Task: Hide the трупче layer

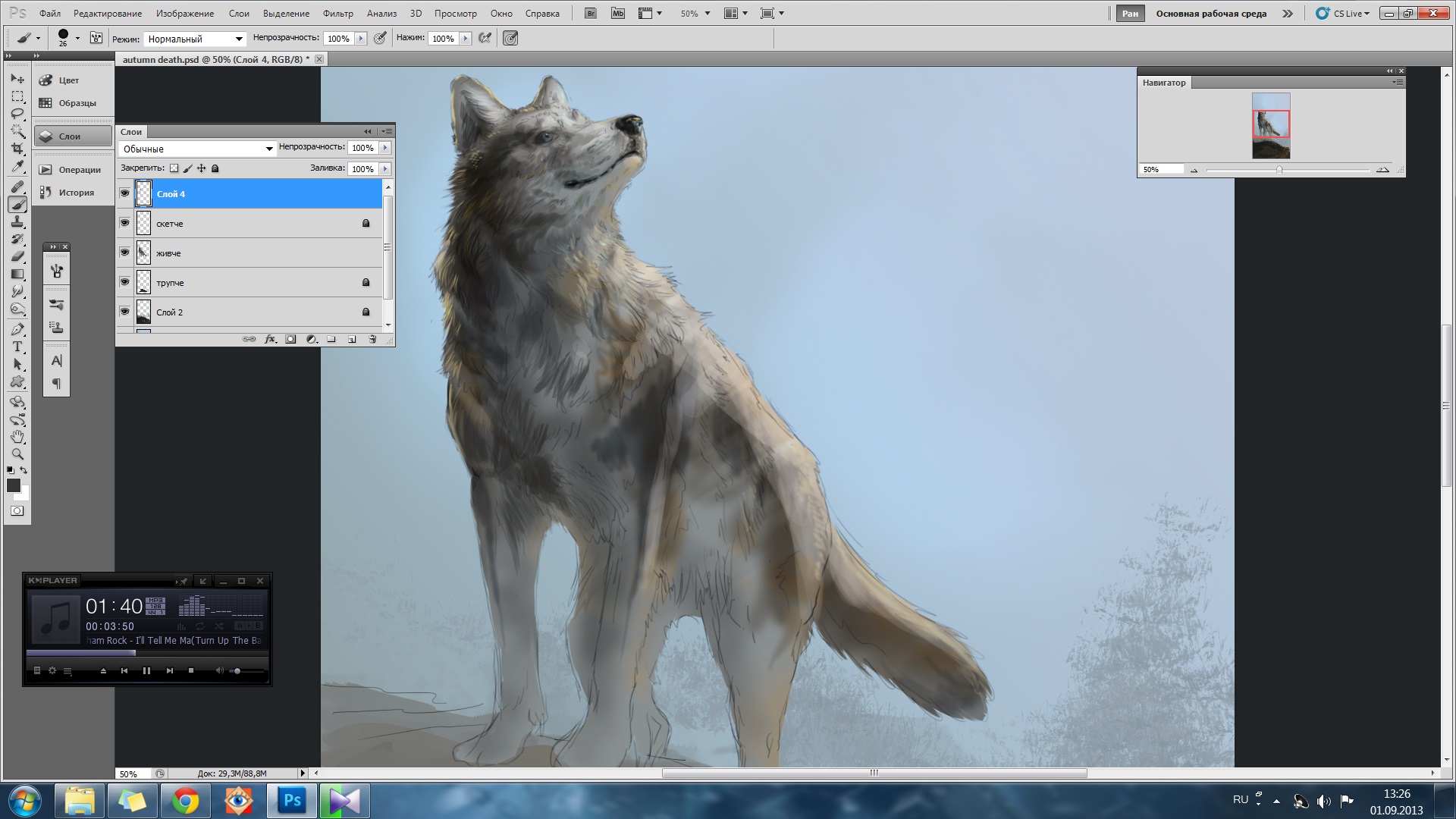Action: point(124,282)
